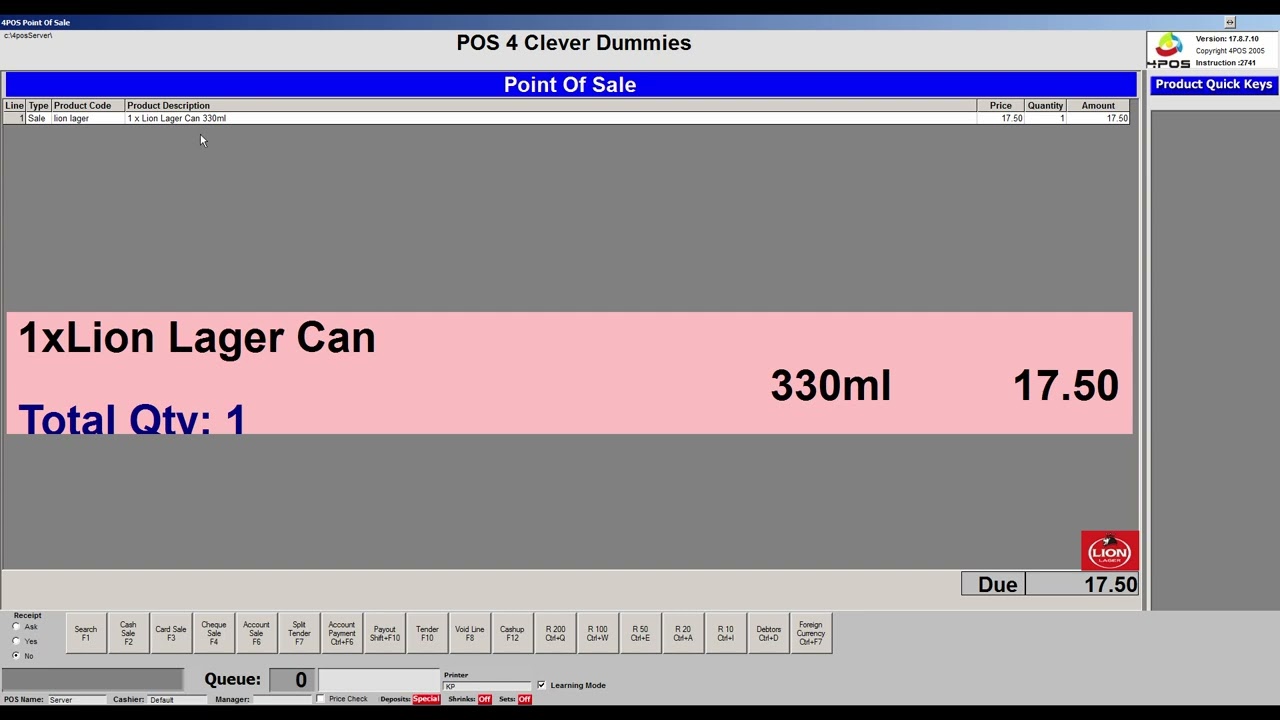Click the 1xLion Lager Can pink display
This screenshot has height=720, width=1280.
click(570, 373)
